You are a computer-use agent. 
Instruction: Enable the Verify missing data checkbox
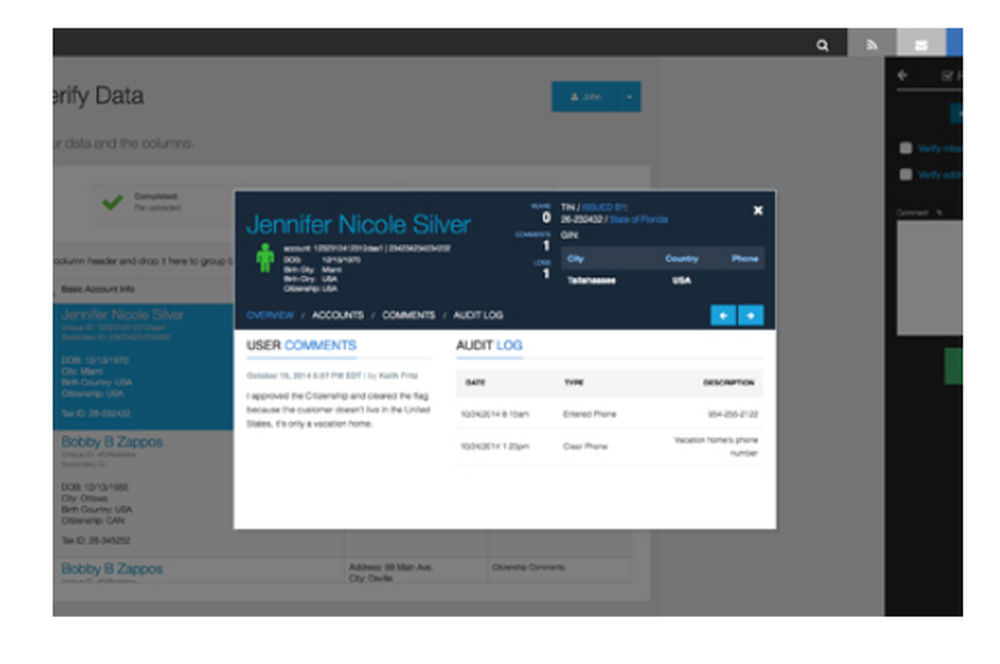(x=906, y=147)
